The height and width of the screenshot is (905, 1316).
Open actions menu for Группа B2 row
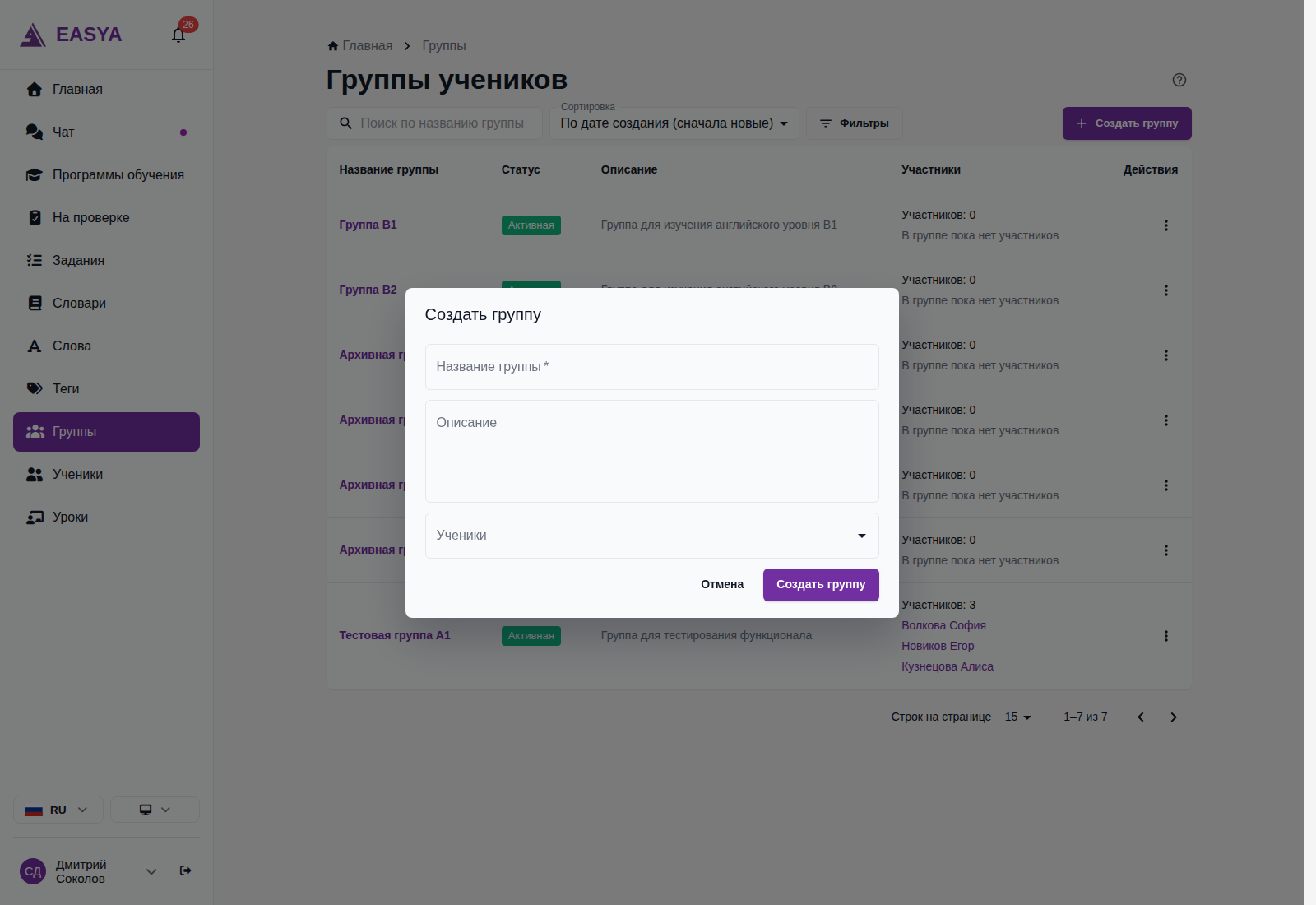(x=1165, y=290)
